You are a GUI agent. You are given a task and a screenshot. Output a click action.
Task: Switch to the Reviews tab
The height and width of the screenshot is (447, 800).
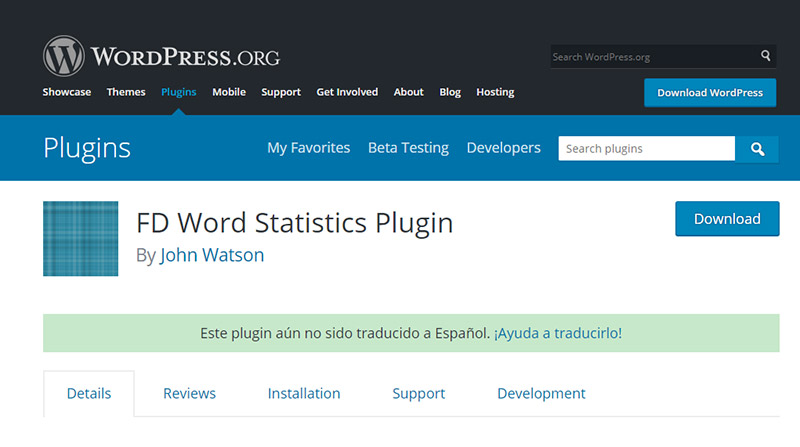coord(189,393)
